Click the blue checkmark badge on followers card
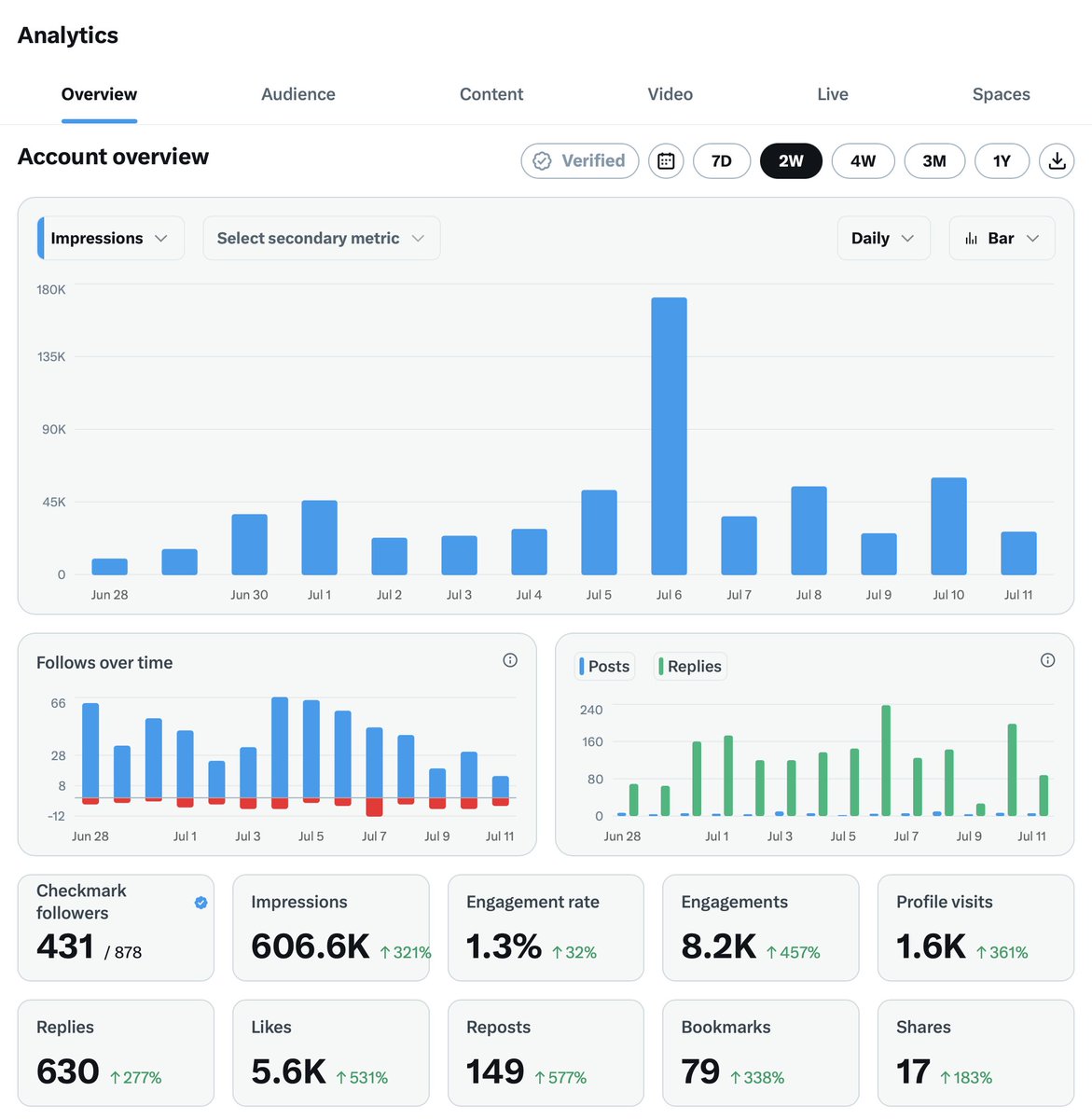The image size is (1092, 1119). [x=200, y=902]
